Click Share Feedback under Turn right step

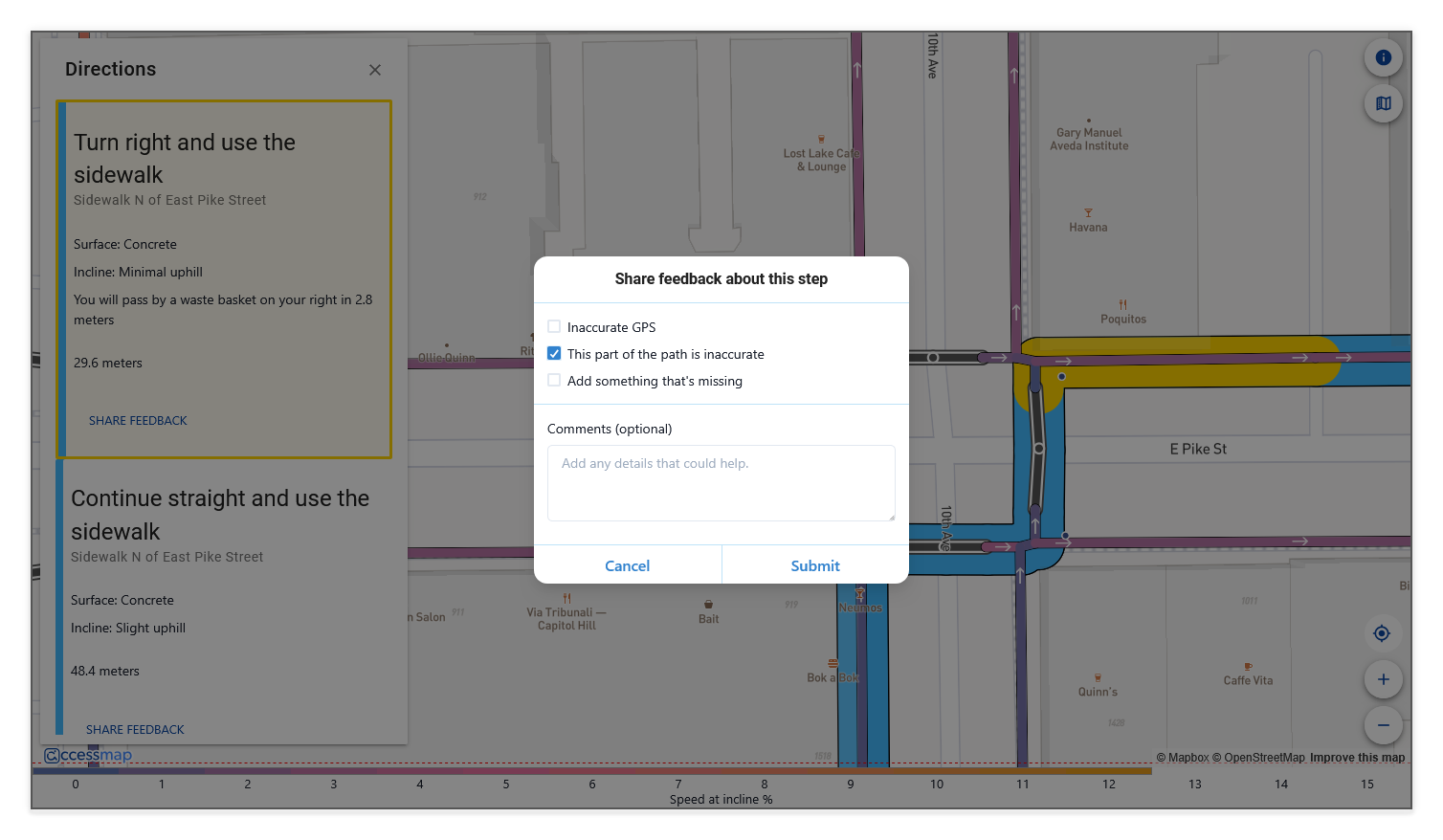(138, 421)
